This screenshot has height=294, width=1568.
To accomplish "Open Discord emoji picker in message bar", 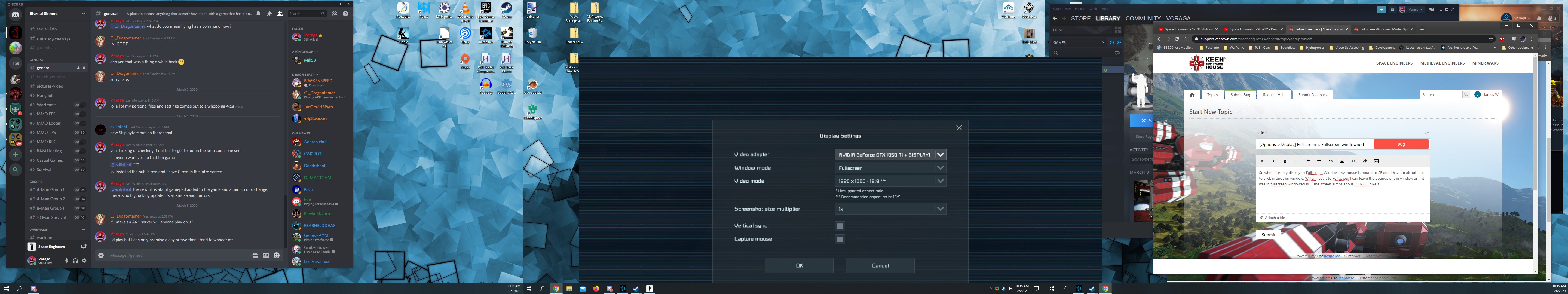I will [276, 256].
